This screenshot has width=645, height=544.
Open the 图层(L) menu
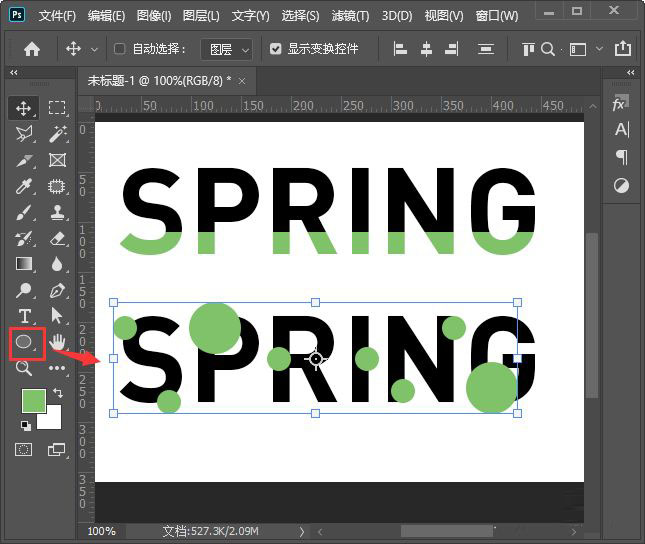(x=201, y=16)
